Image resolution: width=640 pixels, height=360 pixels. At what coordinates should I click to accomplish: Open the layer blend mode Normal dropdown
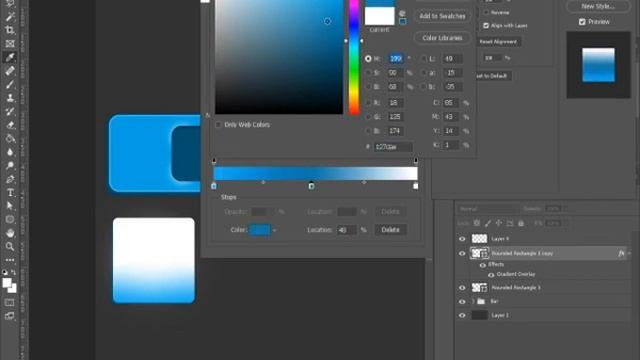pos(487,209)
